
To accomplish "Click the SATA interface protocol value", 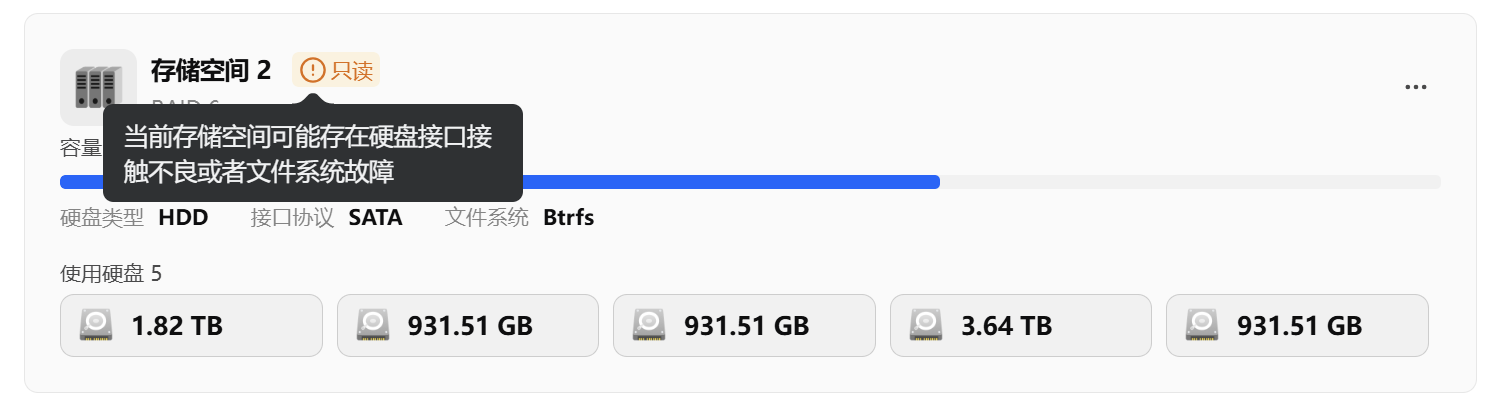I will 375,217.
